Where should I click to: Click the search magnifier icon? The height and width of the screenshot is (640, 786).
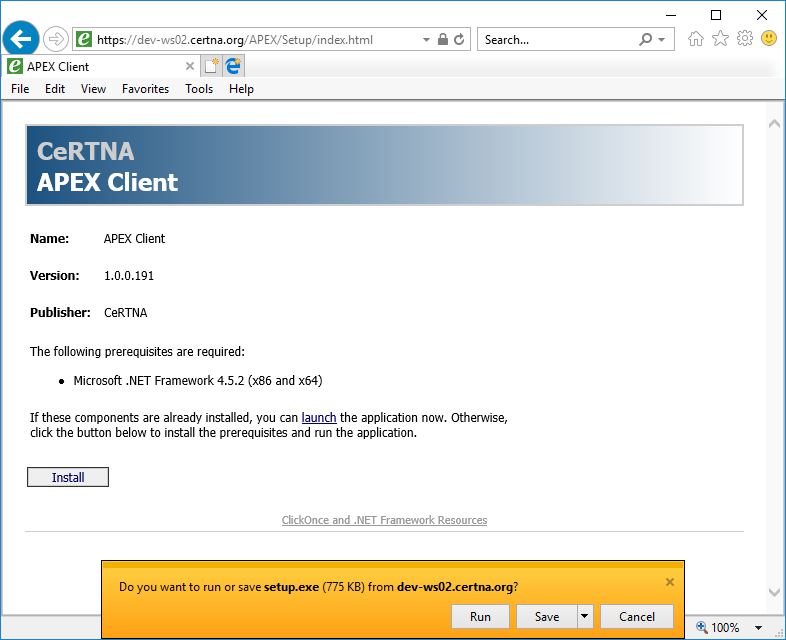click(x=645, y=40)
